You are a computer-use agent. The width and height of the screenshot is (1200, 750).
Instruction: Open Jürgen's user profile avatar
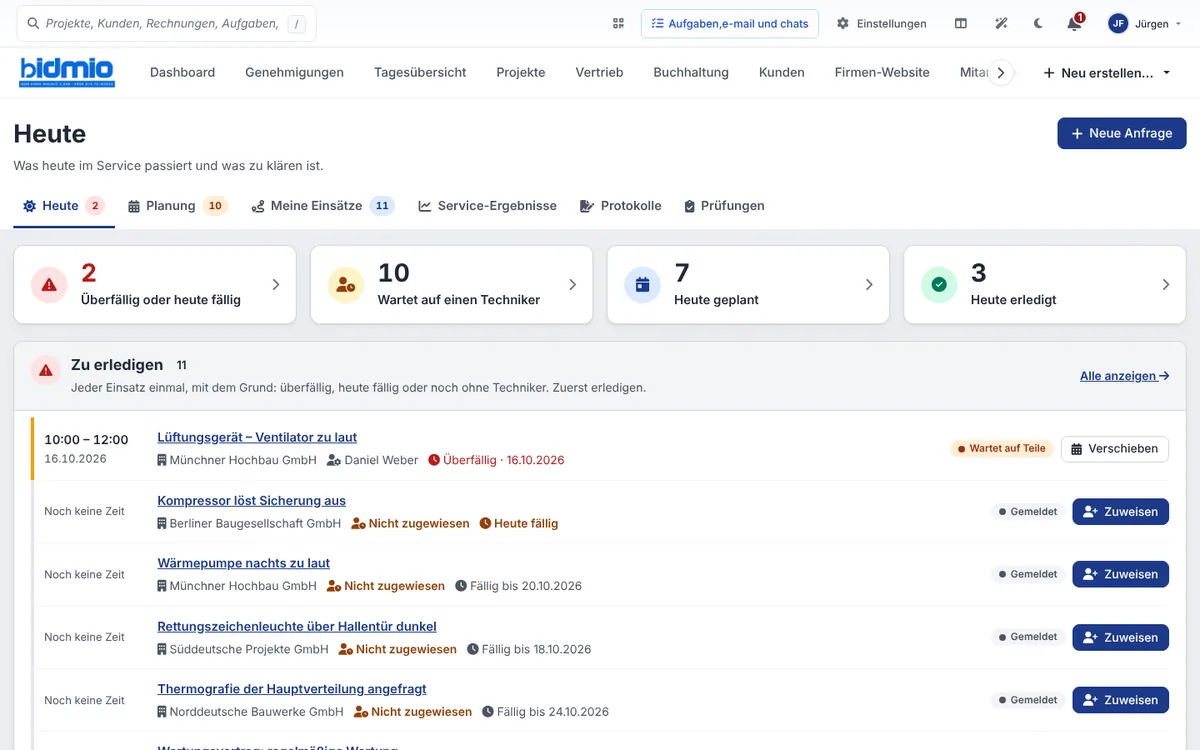(x=1118, y=23)
